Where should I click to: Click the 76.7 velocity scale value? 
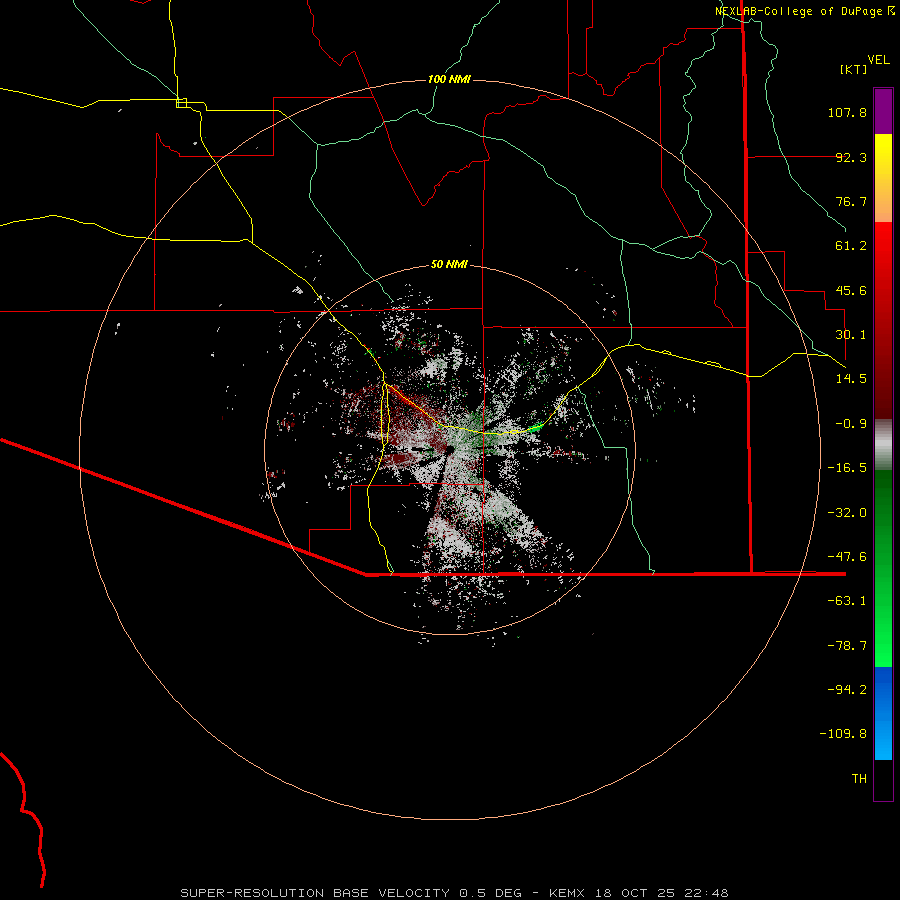coord(851,201)
